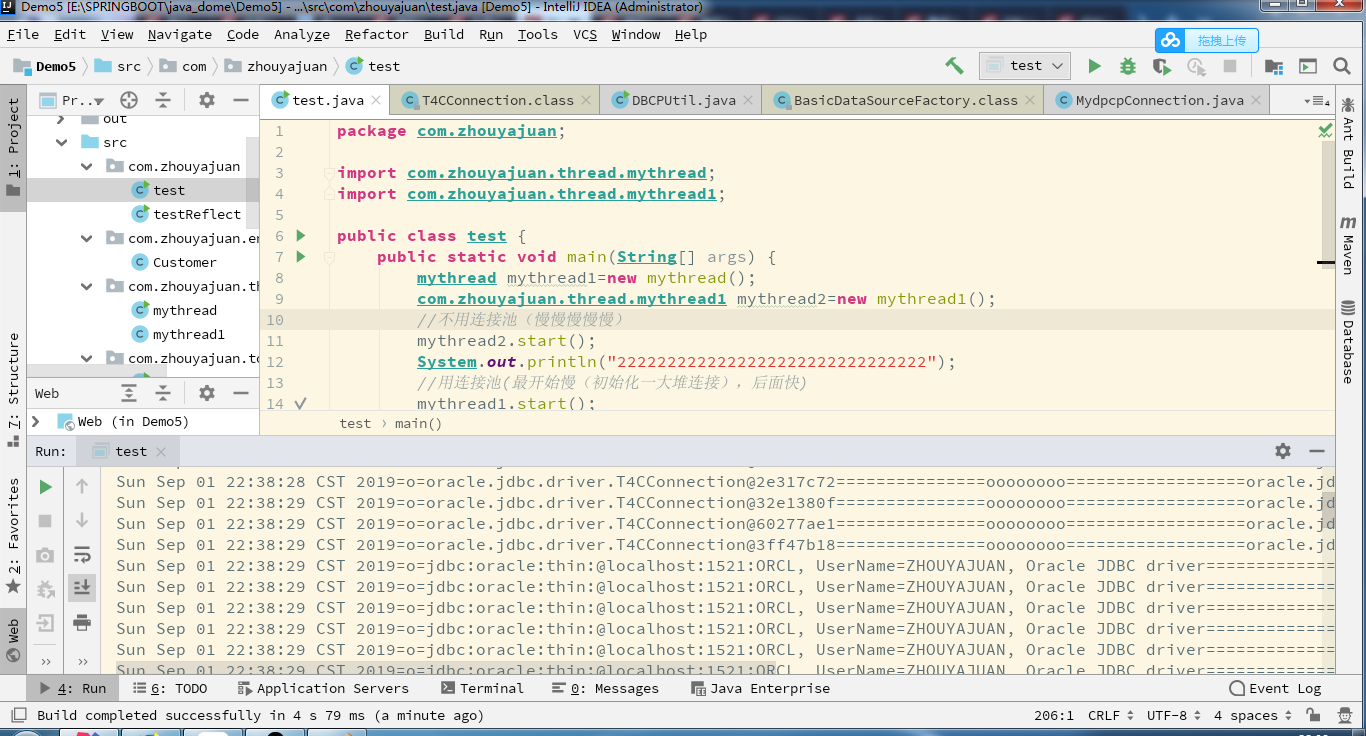Expand Web (in Demo5) node
The height and width of the screenshot is (736, 1366).
click(37, 421)
